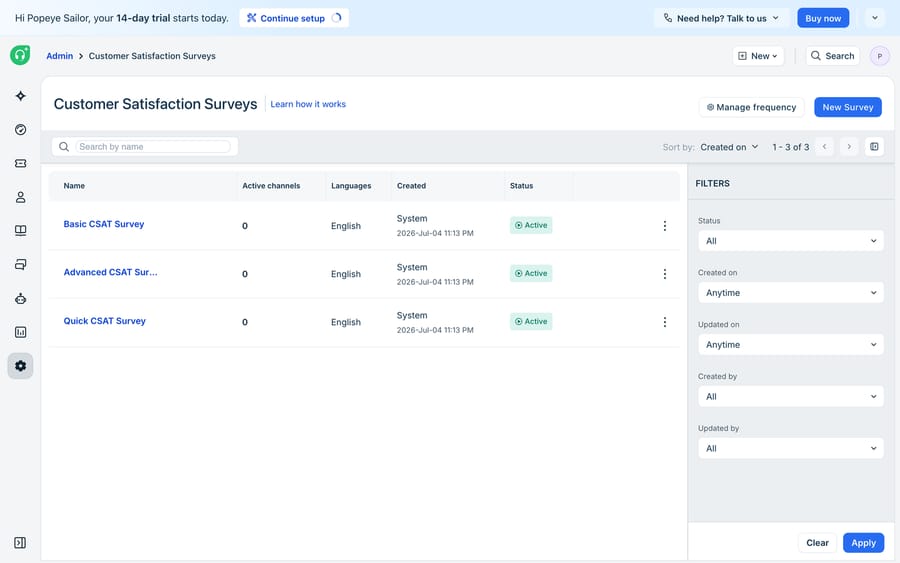Screen dimensions: 900x563
Task: Open the Forums conversations icon in sidebar
Action: point(21,265)
